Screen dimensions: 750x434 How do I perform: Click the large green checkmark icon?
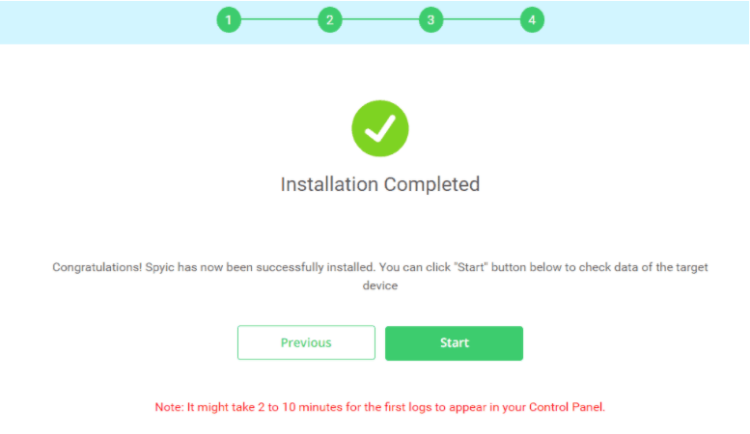point(380,128)
